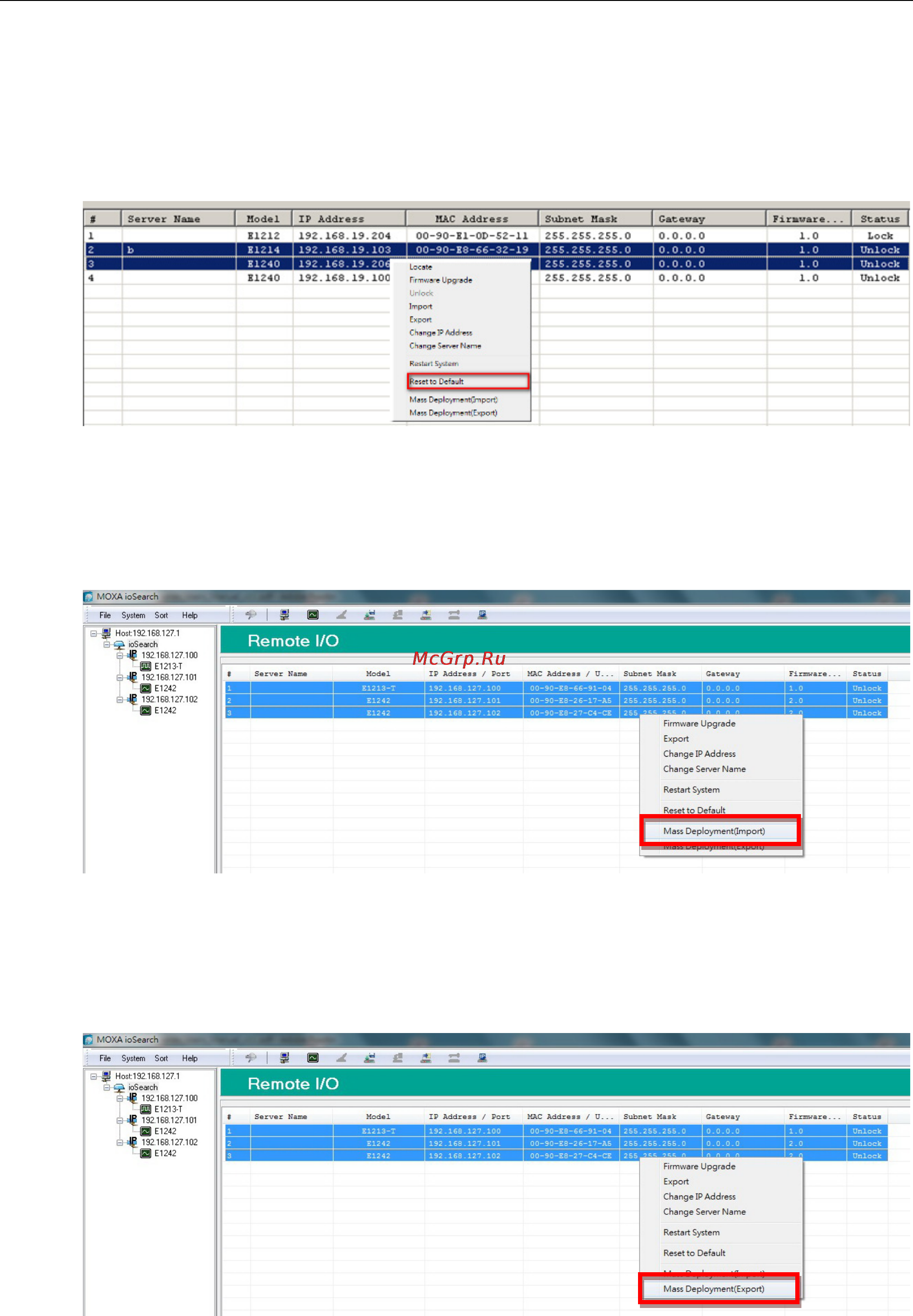Image resolution: width=913 pixels, height=1316 pixels.
Task: Click the Gateway column header in lower ioSearch table
Action: pyautogui.click(x=743, y=1116)
